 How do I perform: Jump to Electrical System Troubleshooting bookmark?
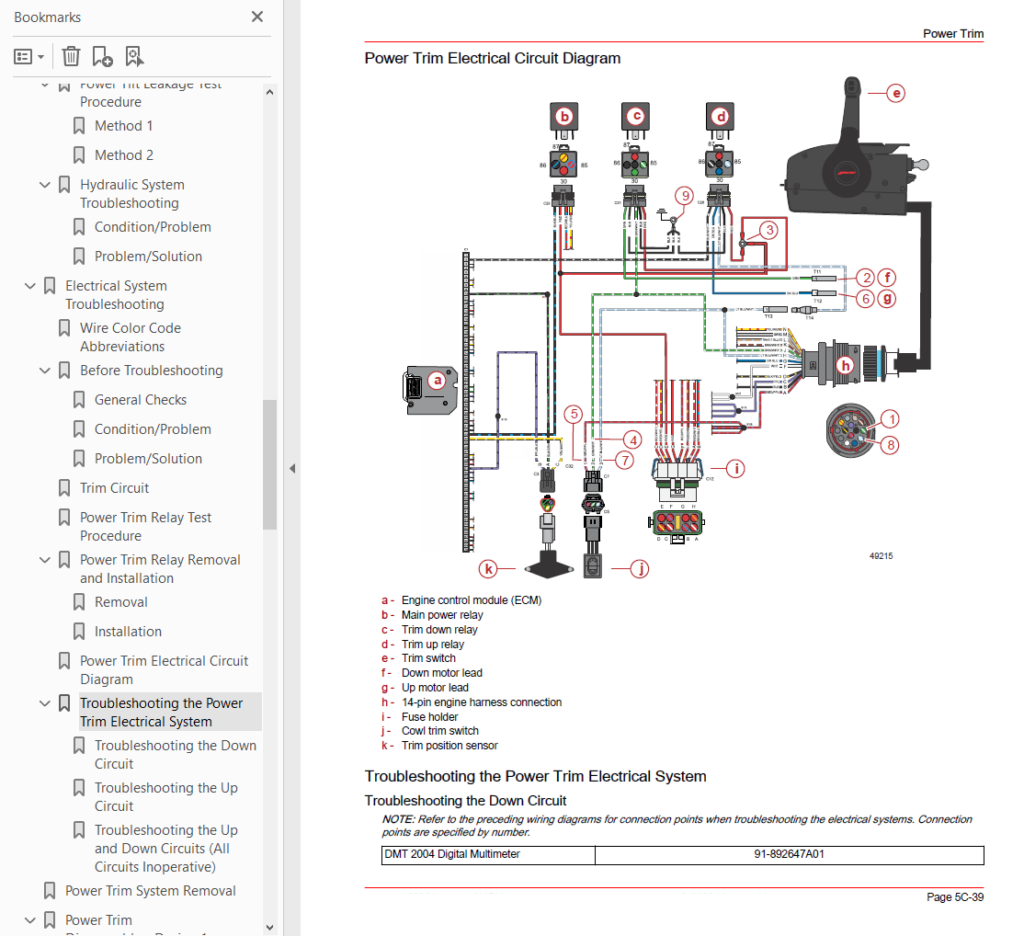[x=116, y=295]
